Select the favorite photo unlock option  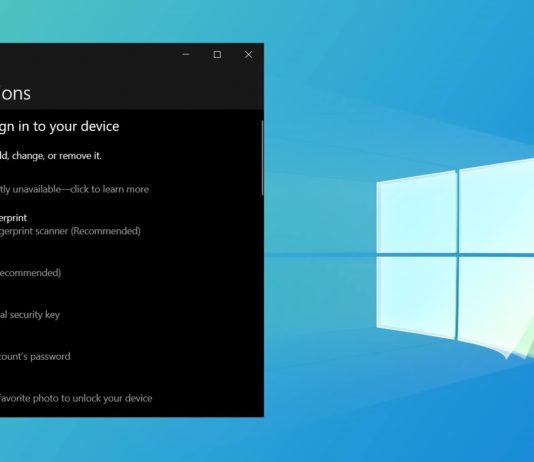[x=76, y=398]
